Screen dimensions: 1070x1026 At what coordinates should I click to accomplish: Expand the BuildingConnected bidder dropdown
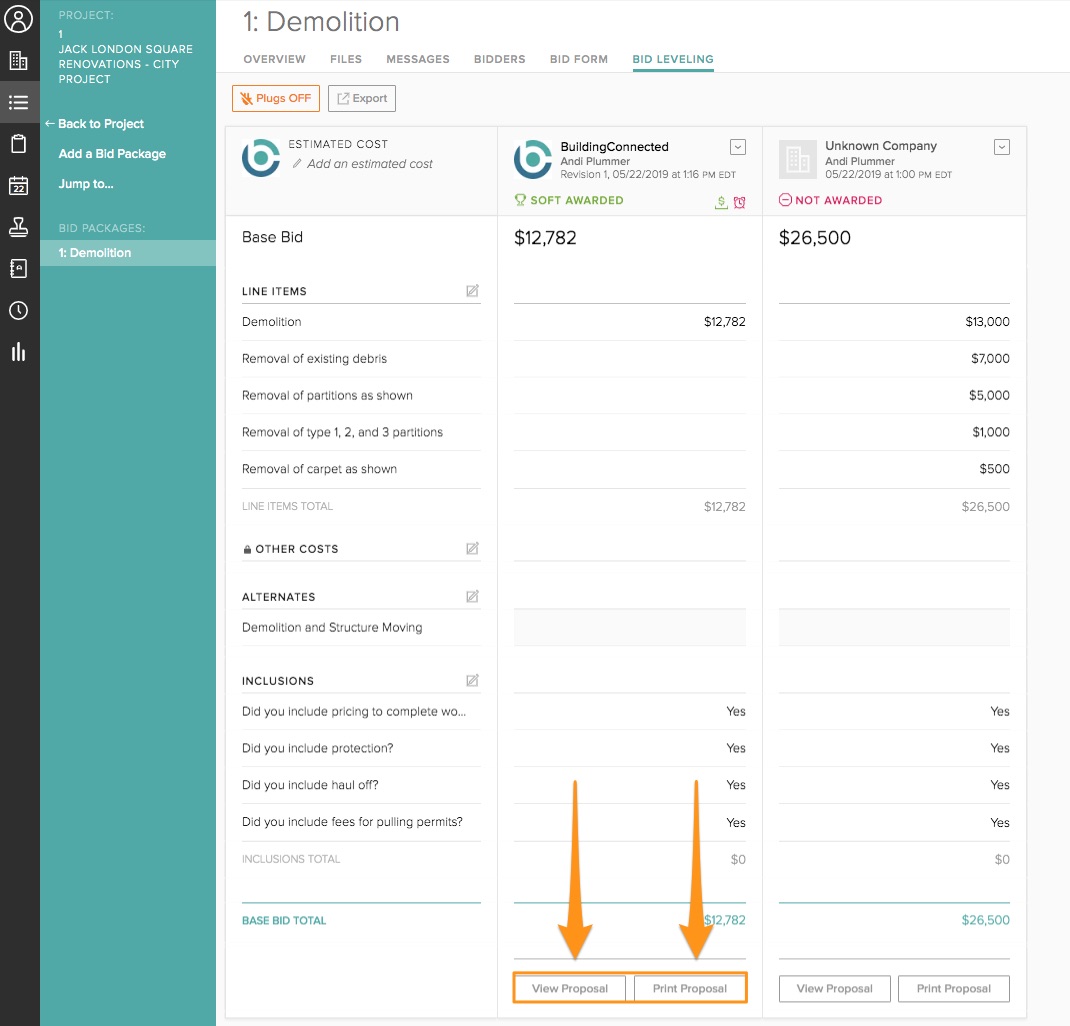(738, 147)
